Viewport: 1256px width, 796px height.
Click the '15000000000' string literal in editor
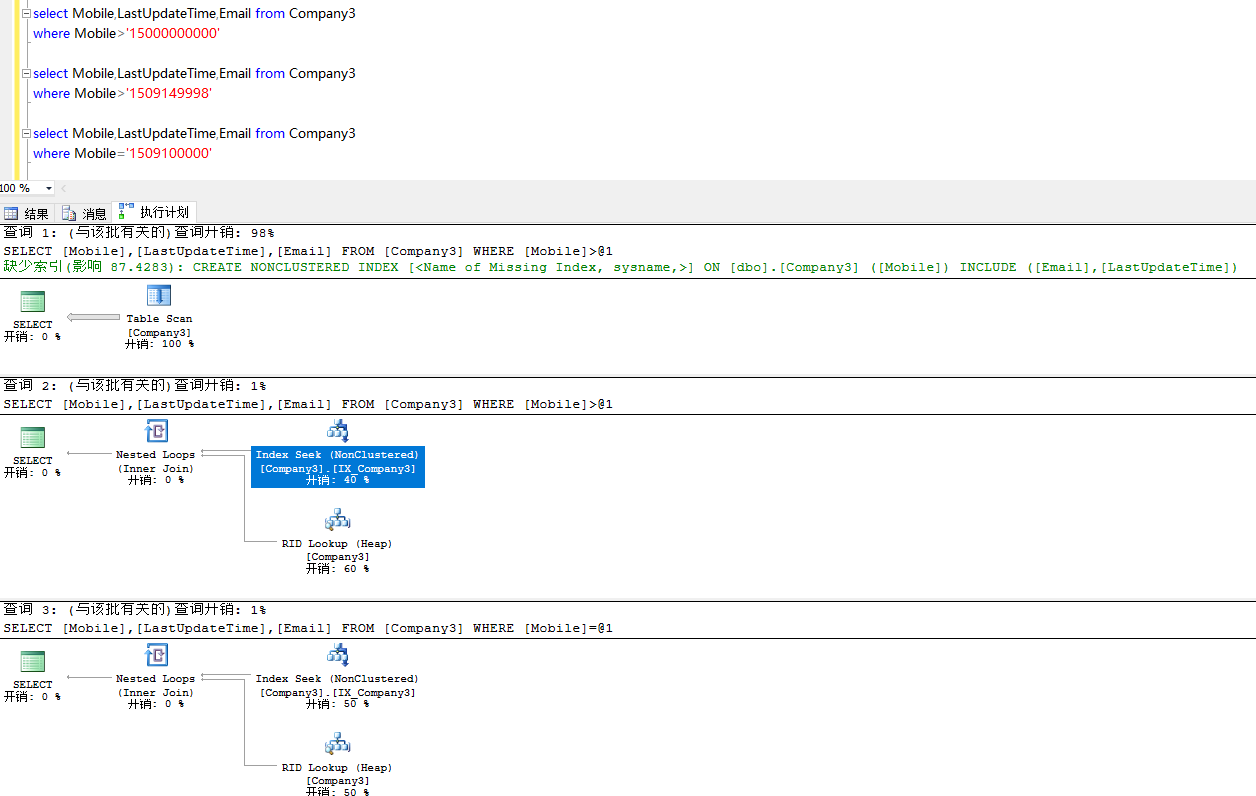tap(173, 34)
